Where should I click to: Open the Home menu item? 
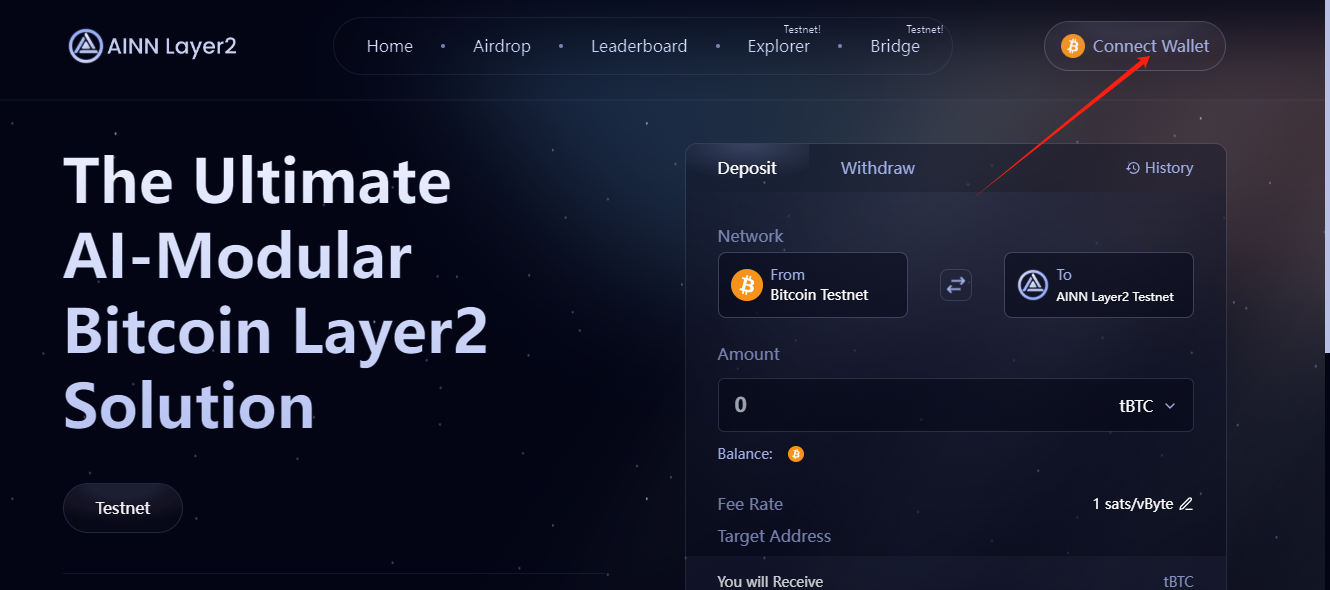[390, 46]
